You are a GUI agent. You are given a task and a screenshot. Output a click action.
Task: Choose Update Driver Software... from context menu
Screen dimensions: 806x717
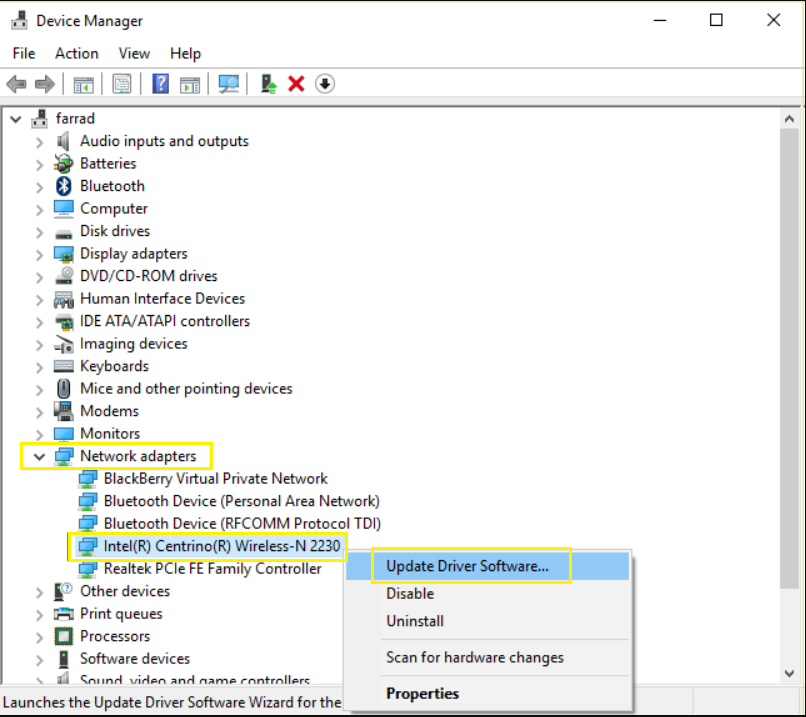coord(487,566)
